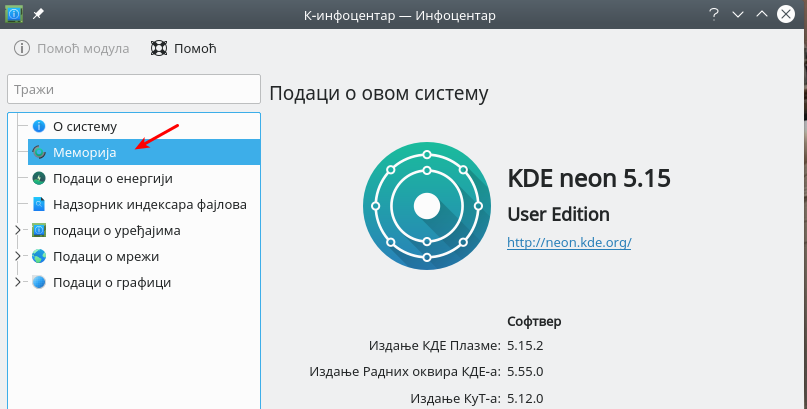Image resolution: width=807 pixels, height=409 pixels.
Task: Expand the подаци о уређајима tree node
Action: coord(17,230)
